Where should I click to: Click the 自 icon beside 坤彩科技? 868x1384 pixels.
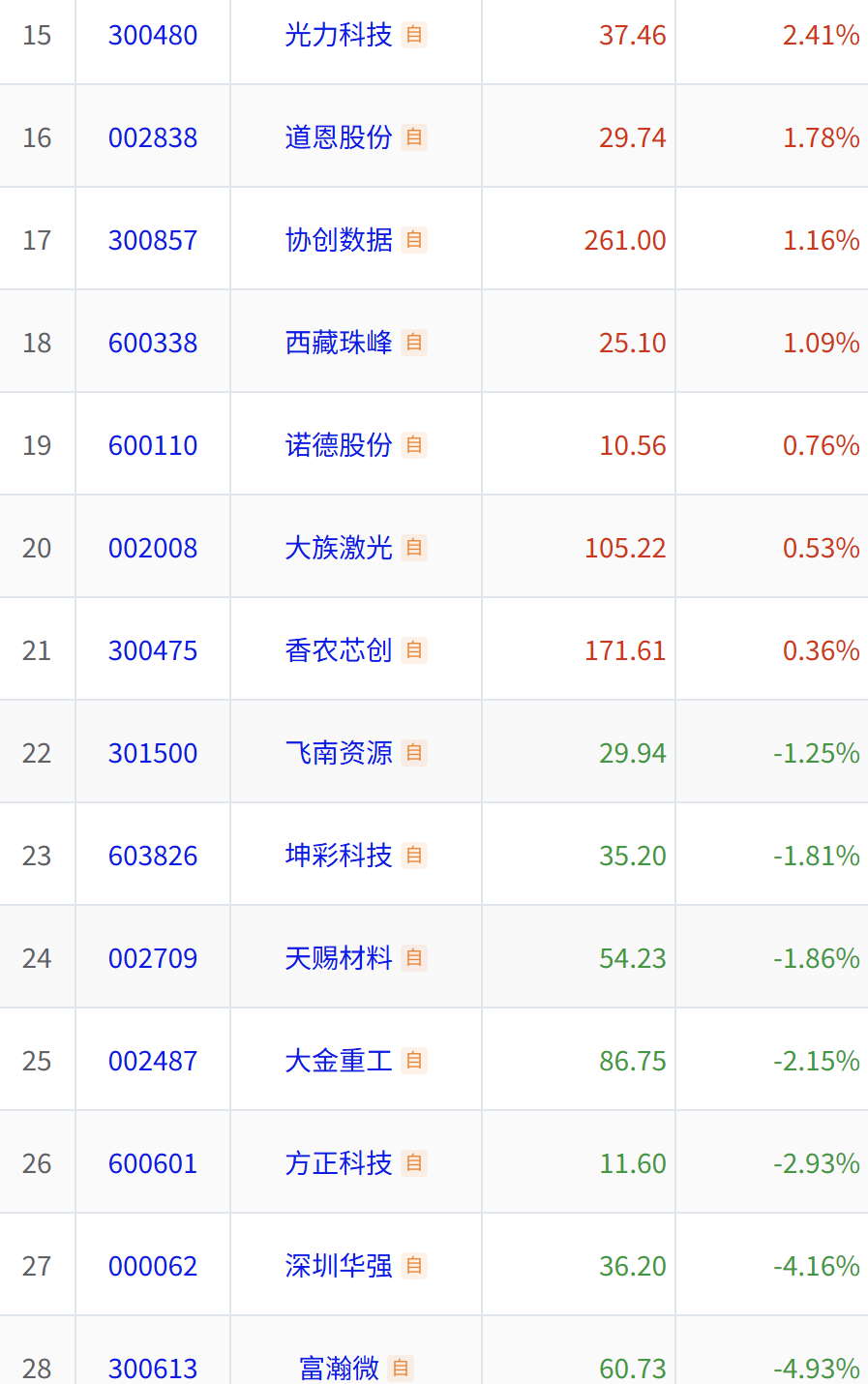pos(414,856)
